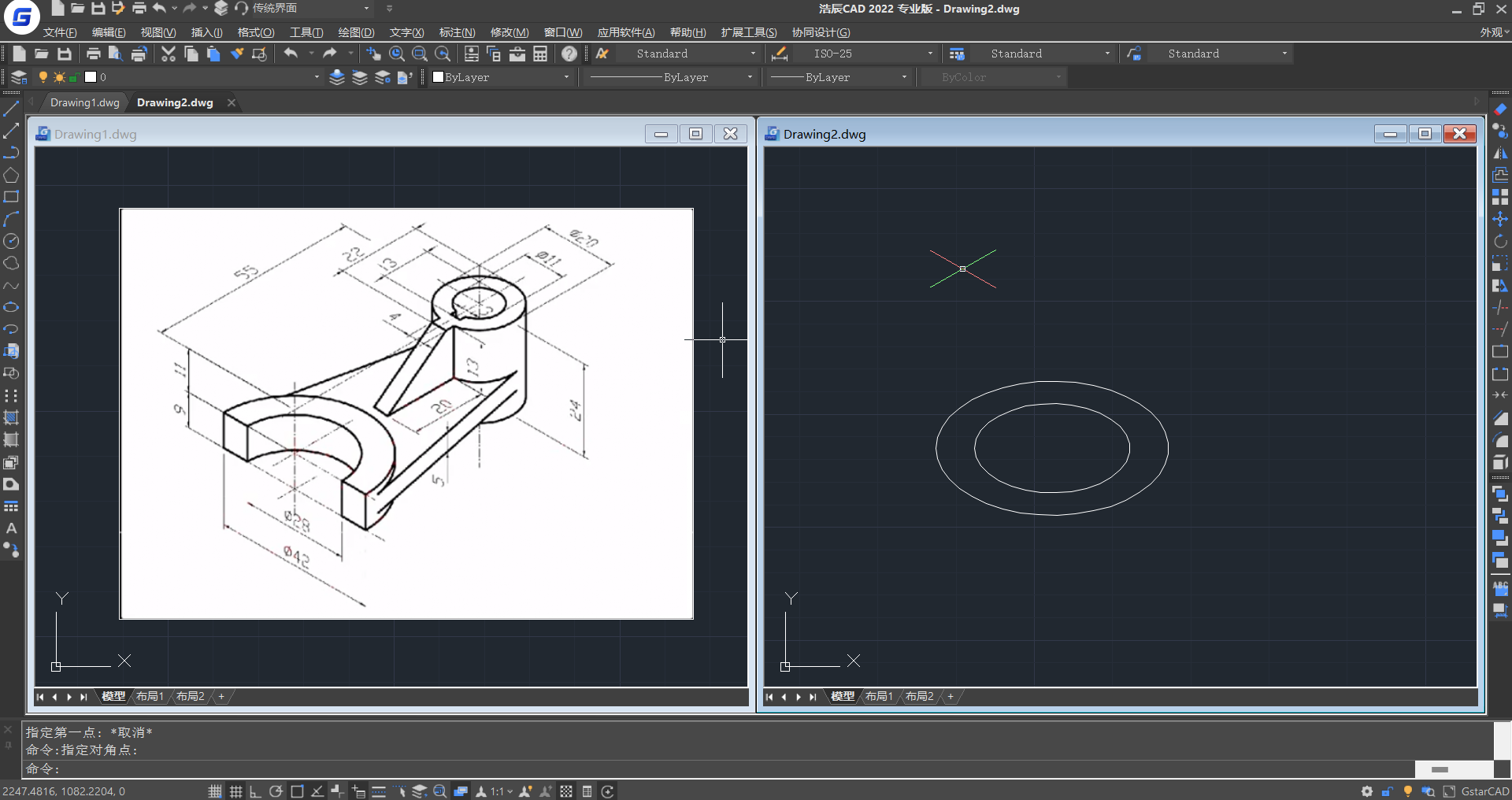Viewport: 1512px width, 800px height.
Task: Select the Polygon tool
Action: click(11, 175)
